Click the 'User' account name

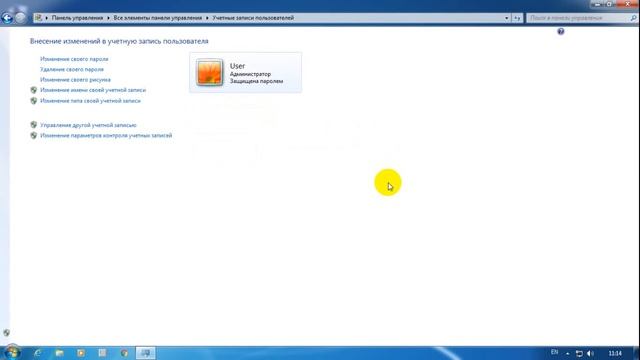(237, 66)
